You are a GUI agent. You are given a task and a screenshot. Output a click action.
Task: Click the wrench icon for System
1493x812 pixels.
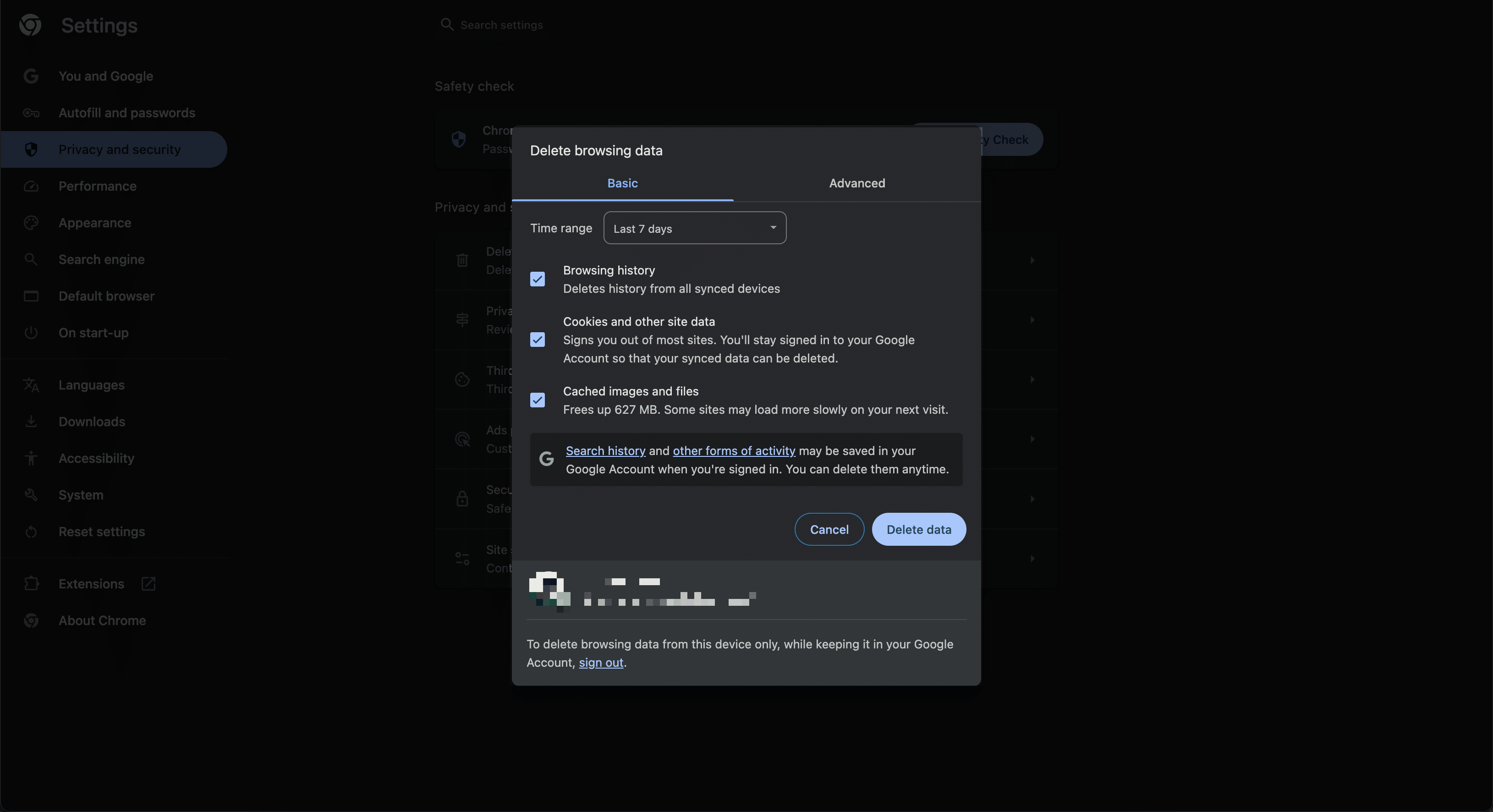tap(31, 495)
